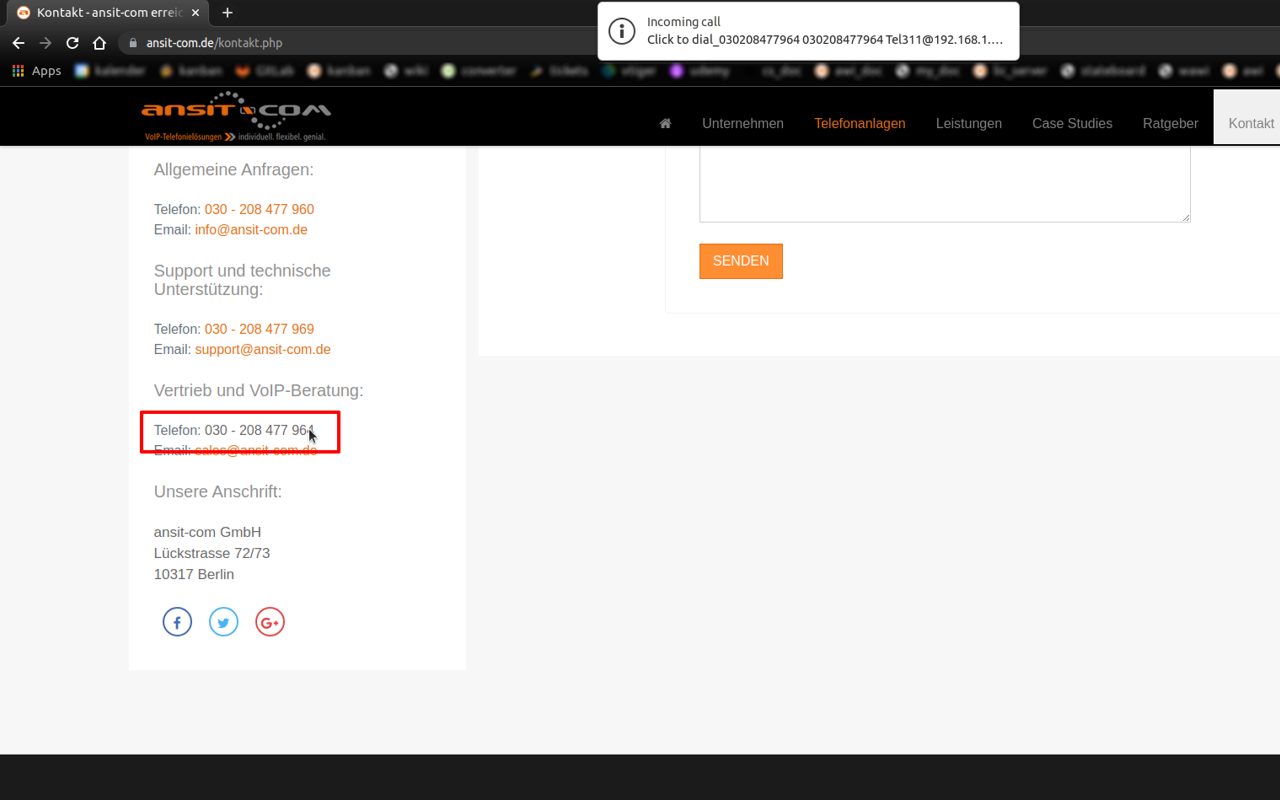
Task: Open the Unternehmen navigation item
Action: point(743,123)
